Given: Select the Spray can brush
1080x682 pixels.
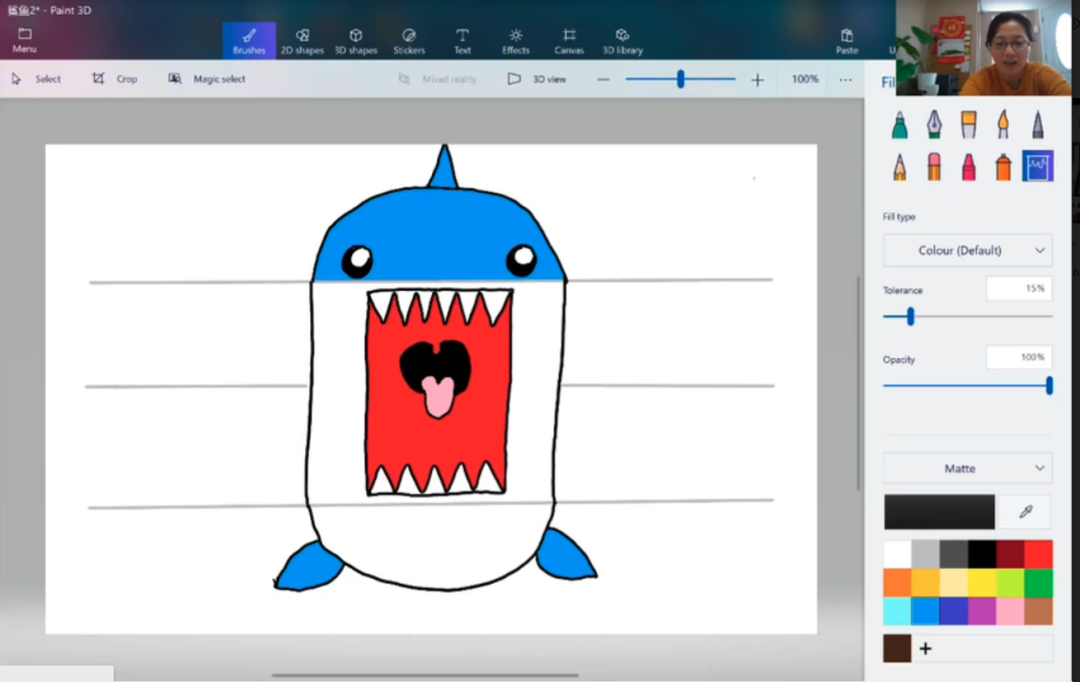Looking at the screenshot, I should tap(1003, 167).
